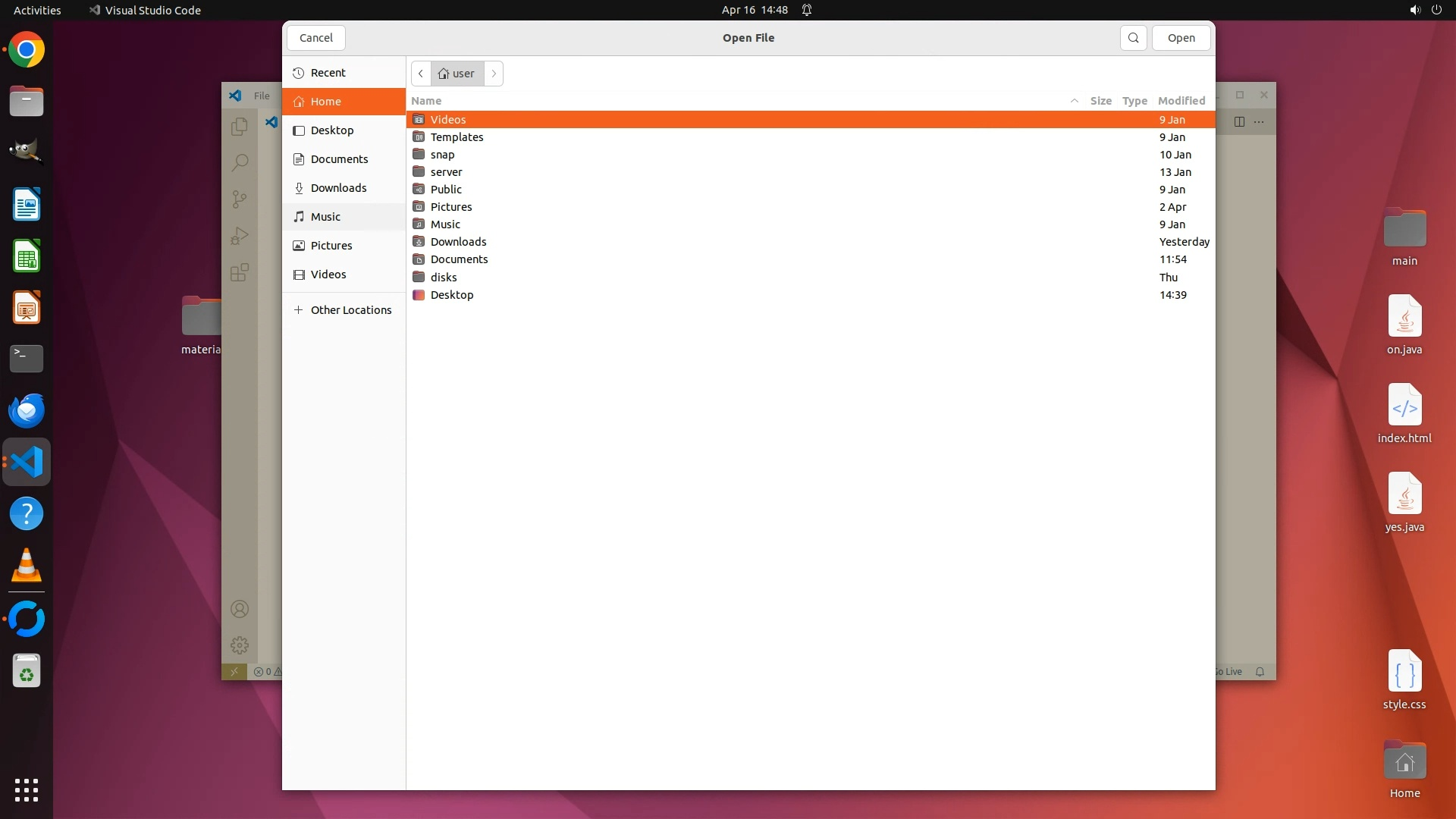The image size is (1456, 819).
Task: Click VS Code Accounts icon
Action: (x=240, y=609)
